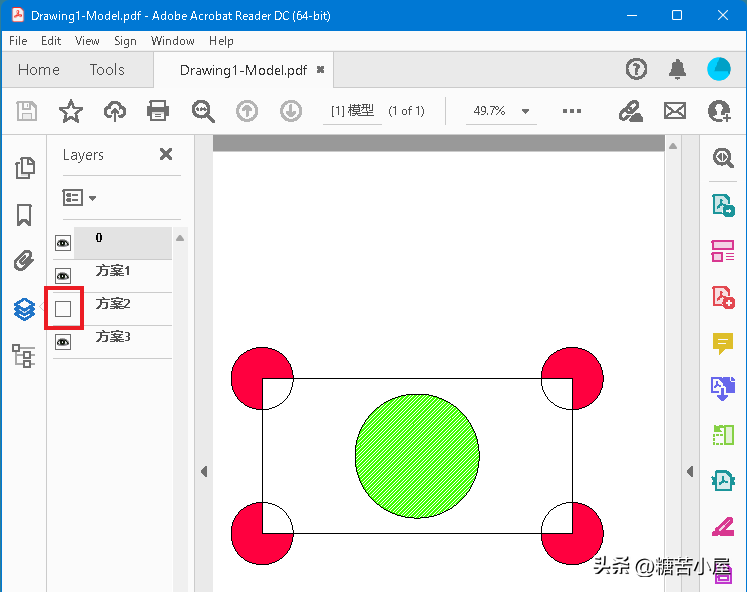Open the green page layout tool icon
This screenshot has width=747, height=592.
(x=723, y=435)
